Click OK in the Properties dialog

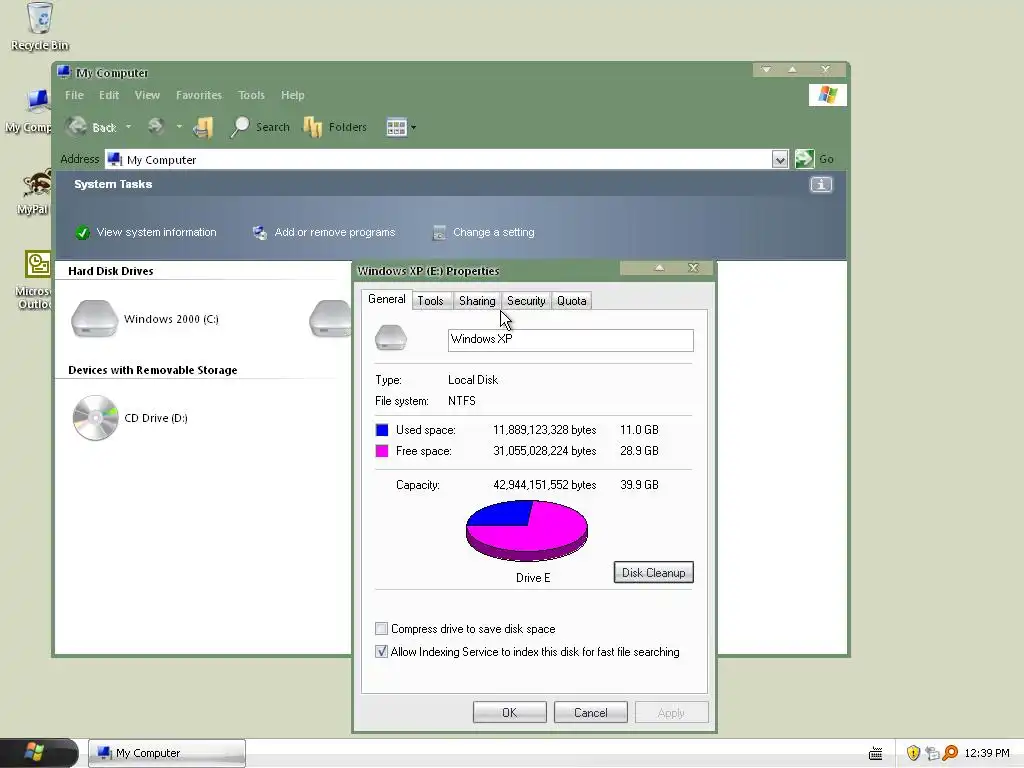(509, 712)
